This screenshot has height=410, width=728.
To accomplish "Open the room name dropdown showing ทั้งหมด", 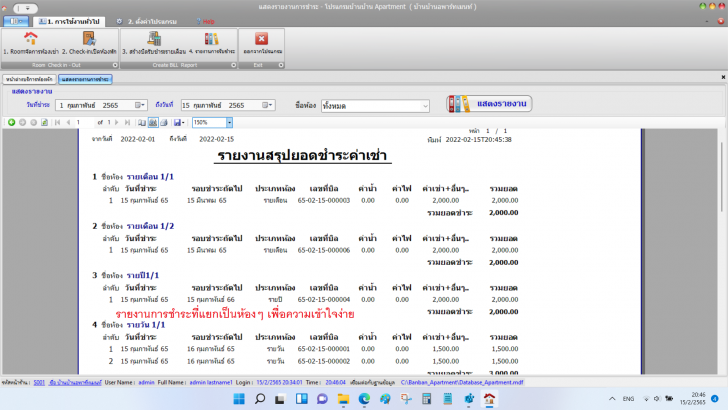I will 425,106.
